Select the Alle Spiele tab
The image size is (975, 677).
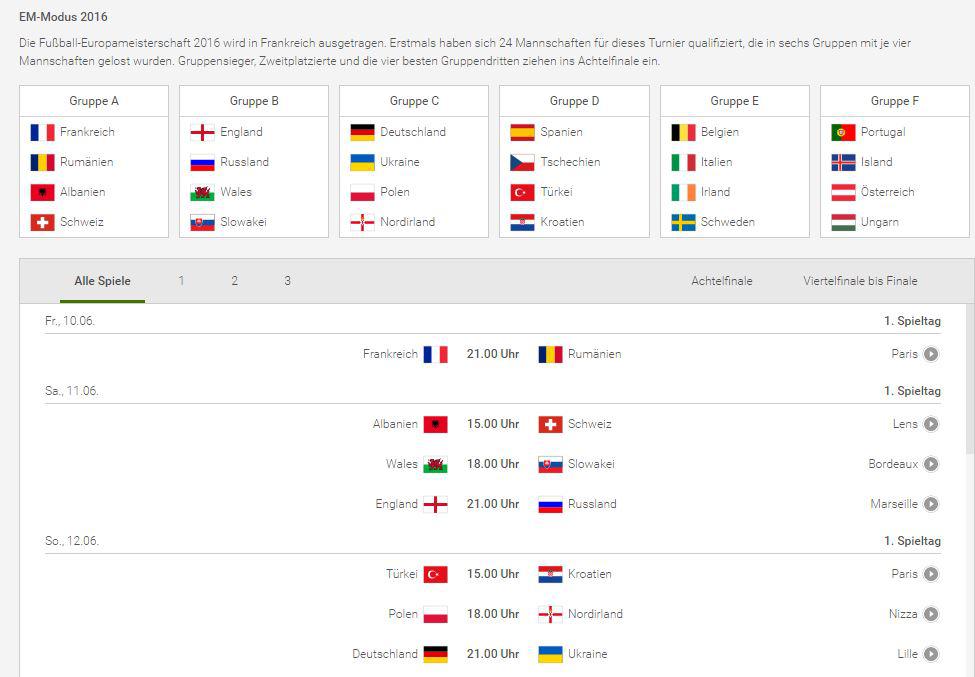click(x=102, y=281)
